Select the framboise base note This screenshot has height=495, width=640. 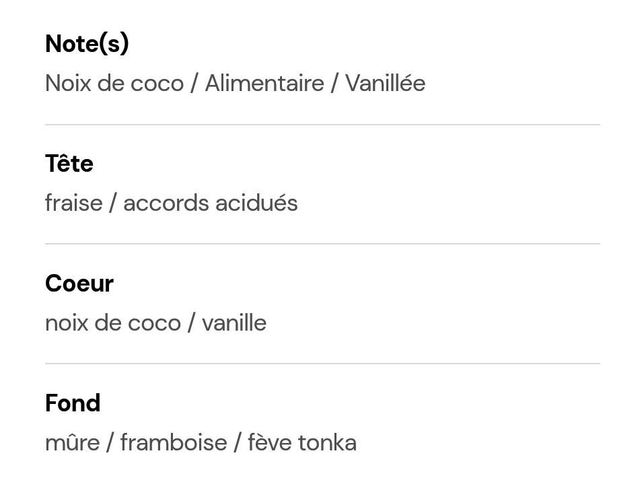click(x=173, y=443)
